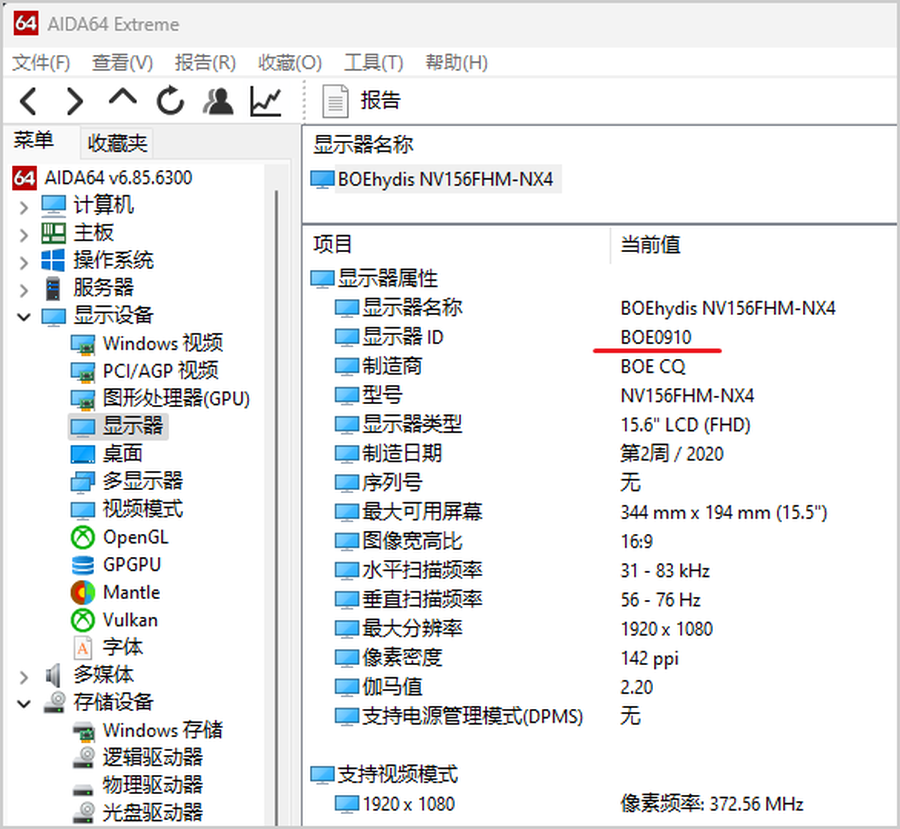Select the 显示器 ID row
This screenshot has width=900, height=829.
(x=402, y=337)
